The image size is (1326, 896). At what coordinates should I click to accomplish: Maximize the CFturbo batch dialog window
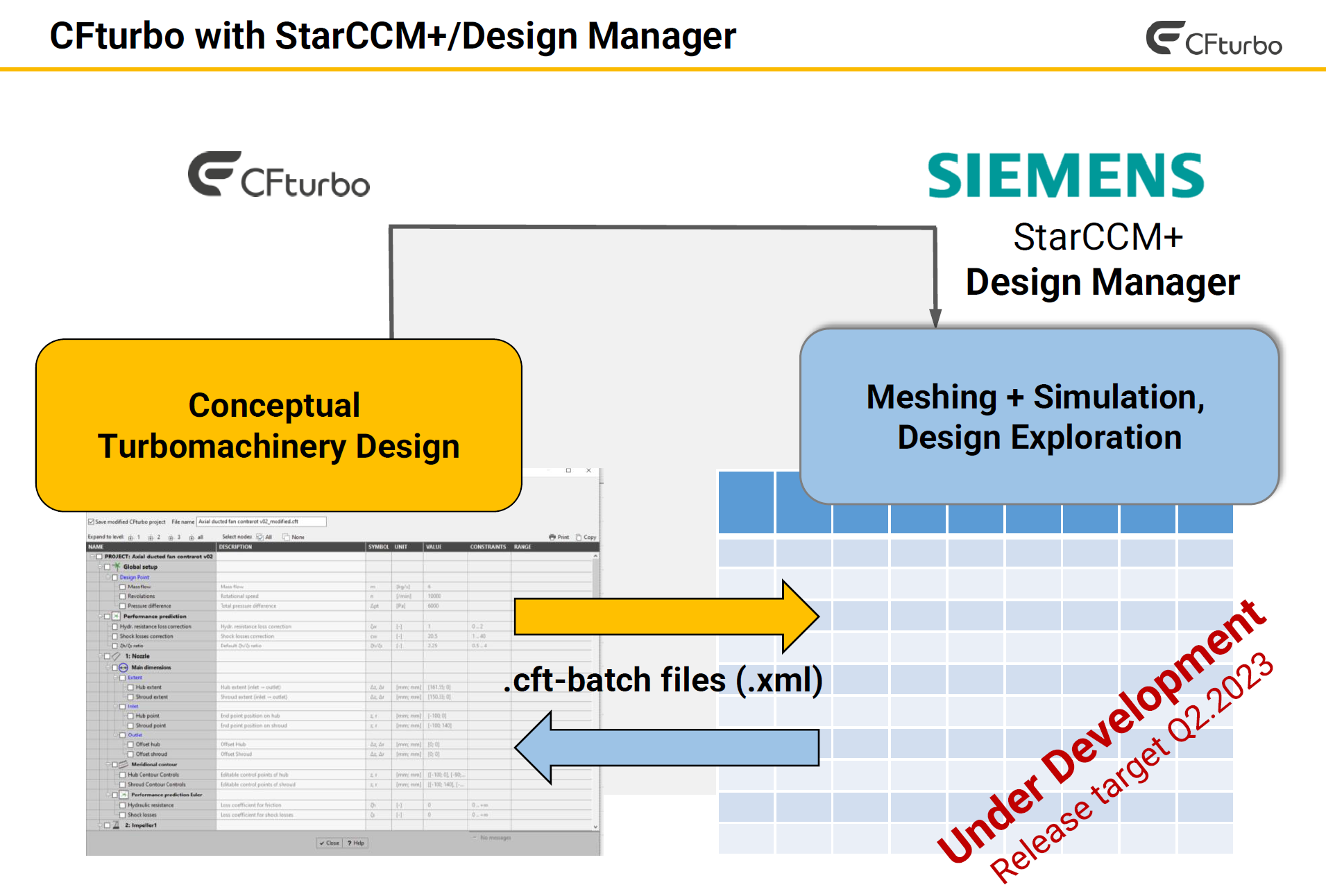point(568,470)
